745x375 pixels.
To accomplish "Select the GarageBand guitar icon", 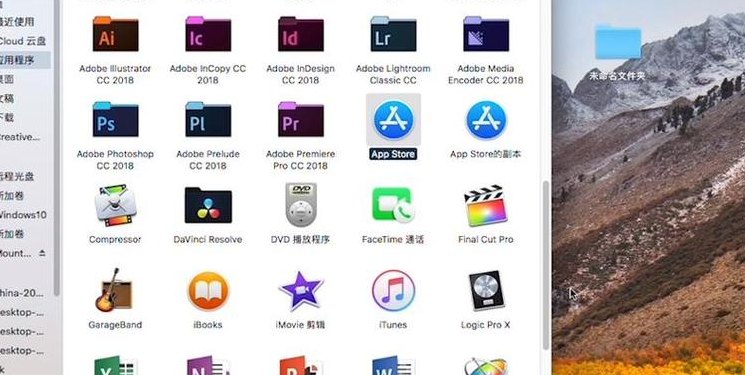I will click(x=114, y=290).
